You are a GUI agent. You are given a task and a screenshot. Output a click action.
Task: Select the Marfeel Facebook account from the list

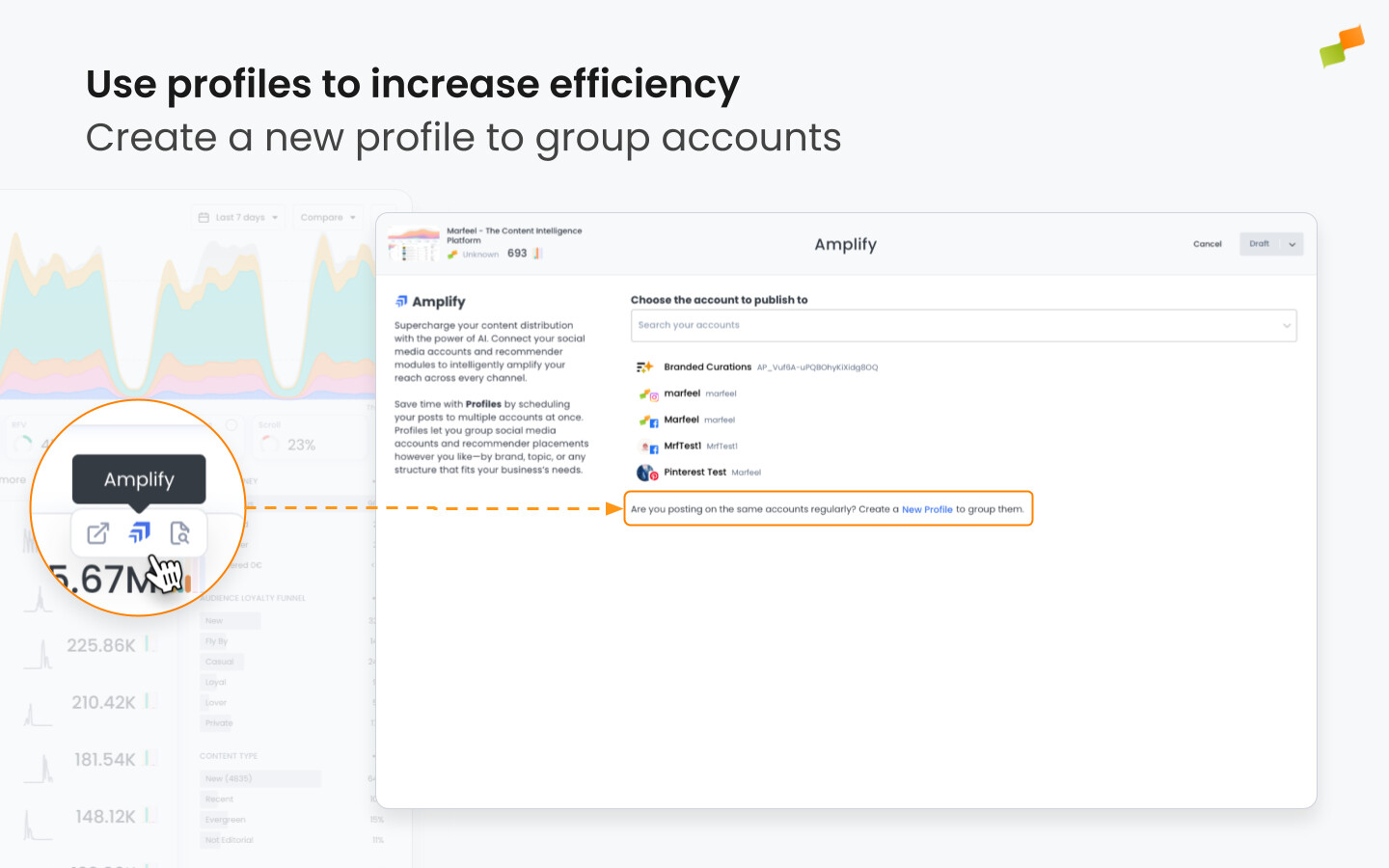point(683,420)
